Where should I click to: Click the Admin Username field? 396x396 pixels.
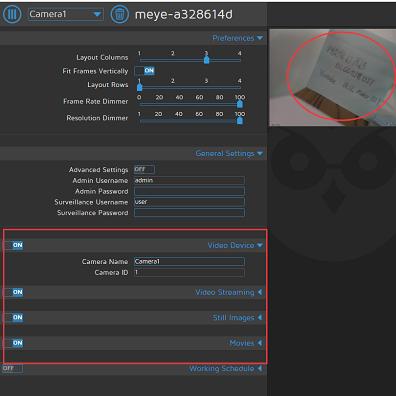[189, 181]
